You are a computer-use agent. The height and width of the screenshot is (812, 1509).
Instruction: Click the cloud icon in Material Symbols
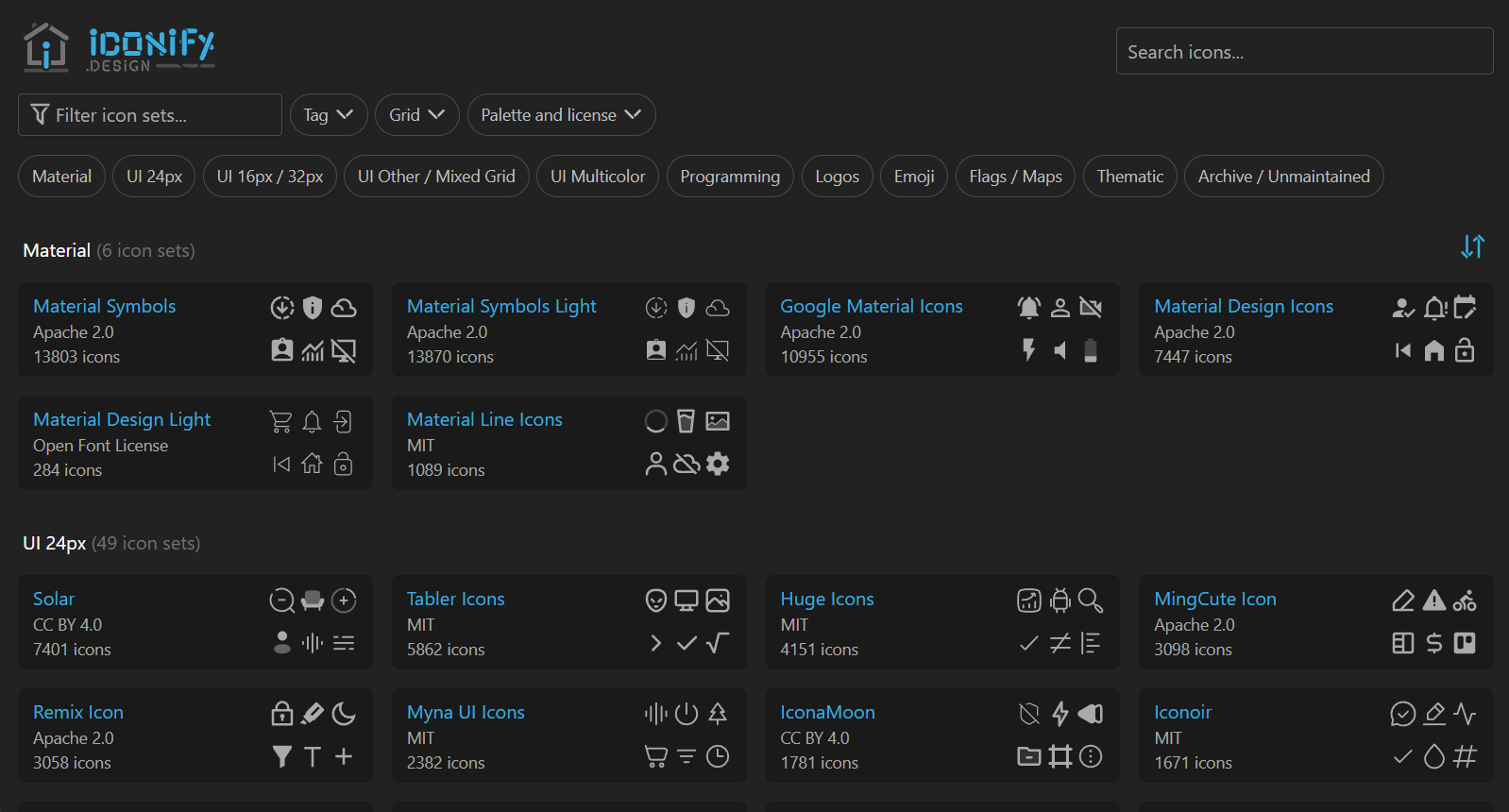point(344,308)
